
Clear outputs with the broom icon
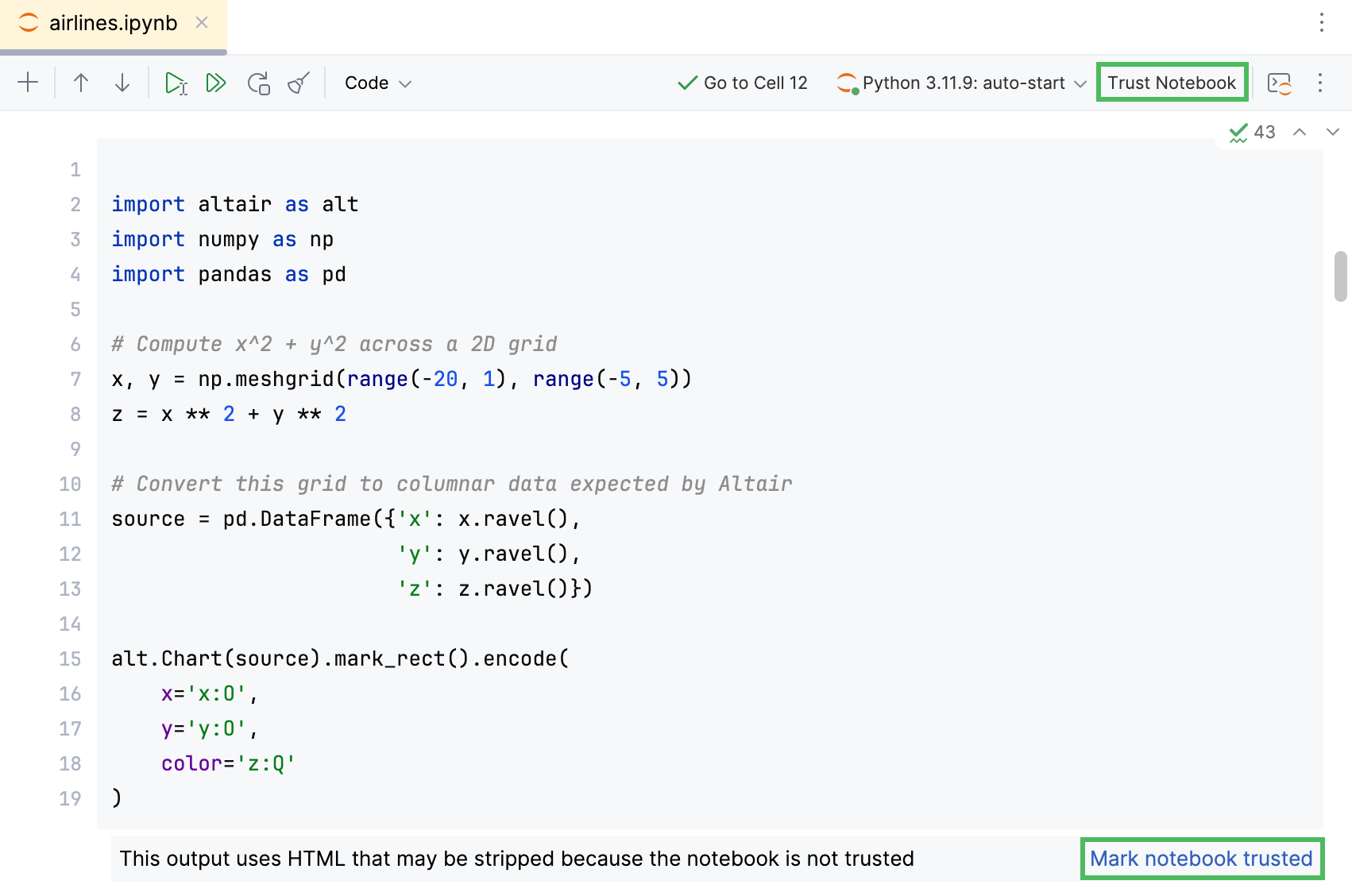(297, 82)
